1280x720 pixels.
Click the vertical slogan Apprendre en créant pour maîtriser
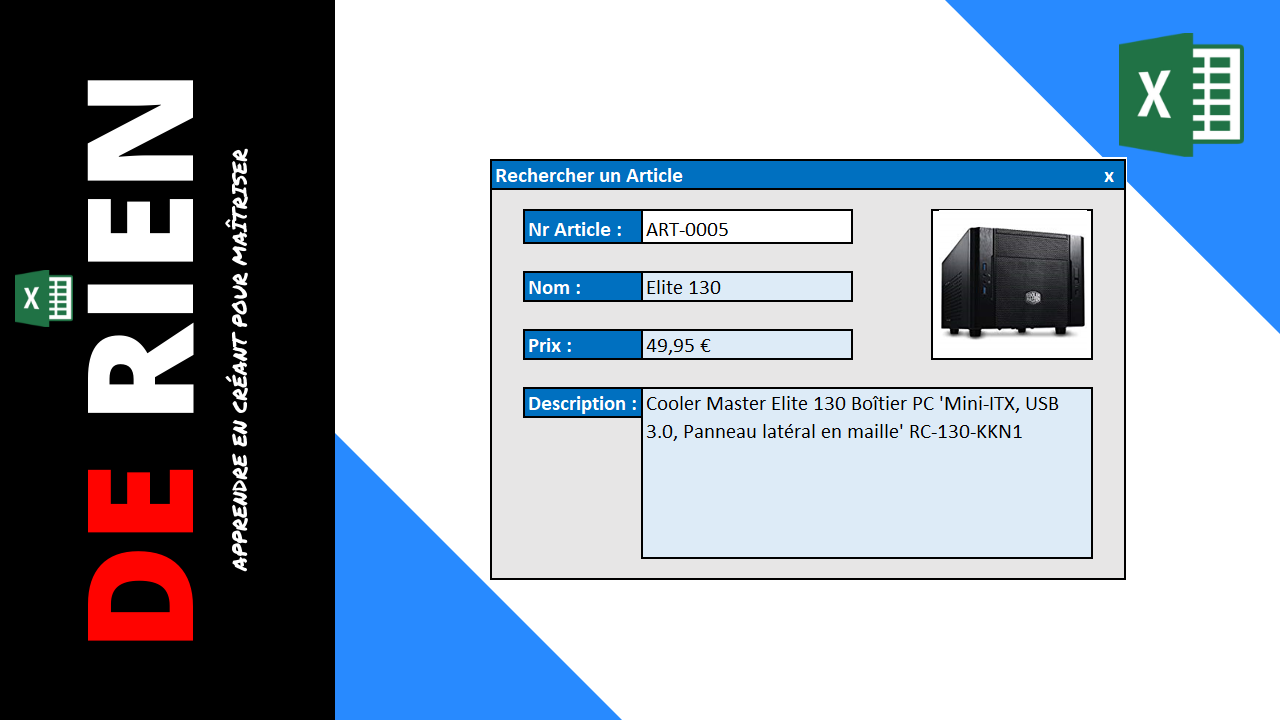point(240,360)
